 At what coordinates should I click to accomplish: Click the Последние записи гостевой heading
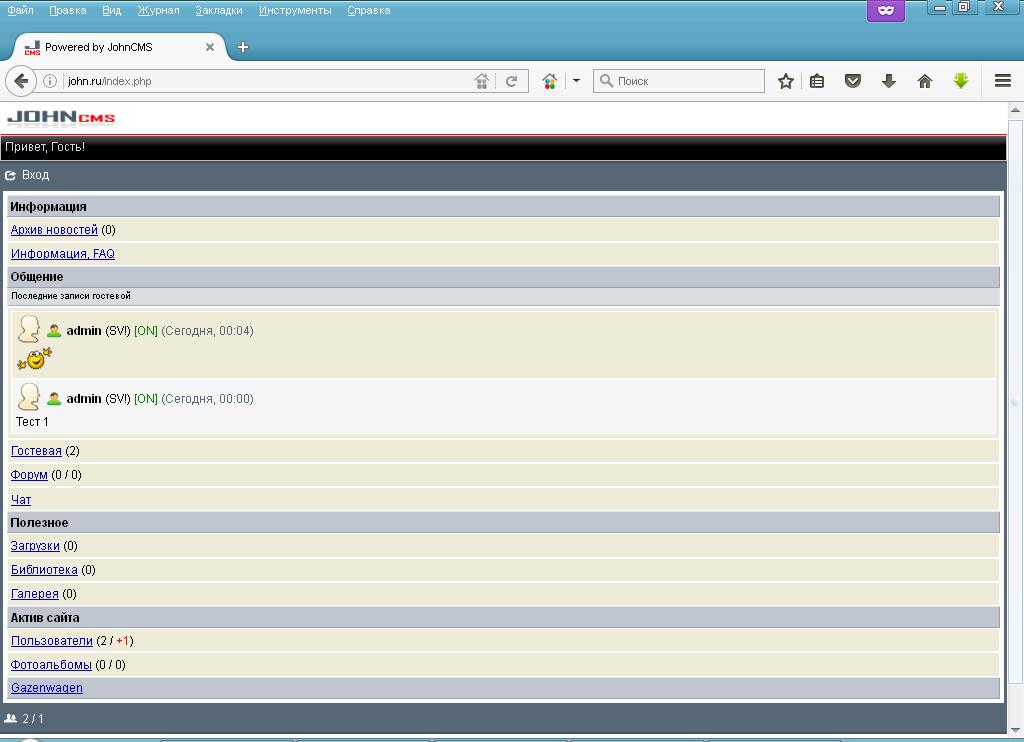71,296
